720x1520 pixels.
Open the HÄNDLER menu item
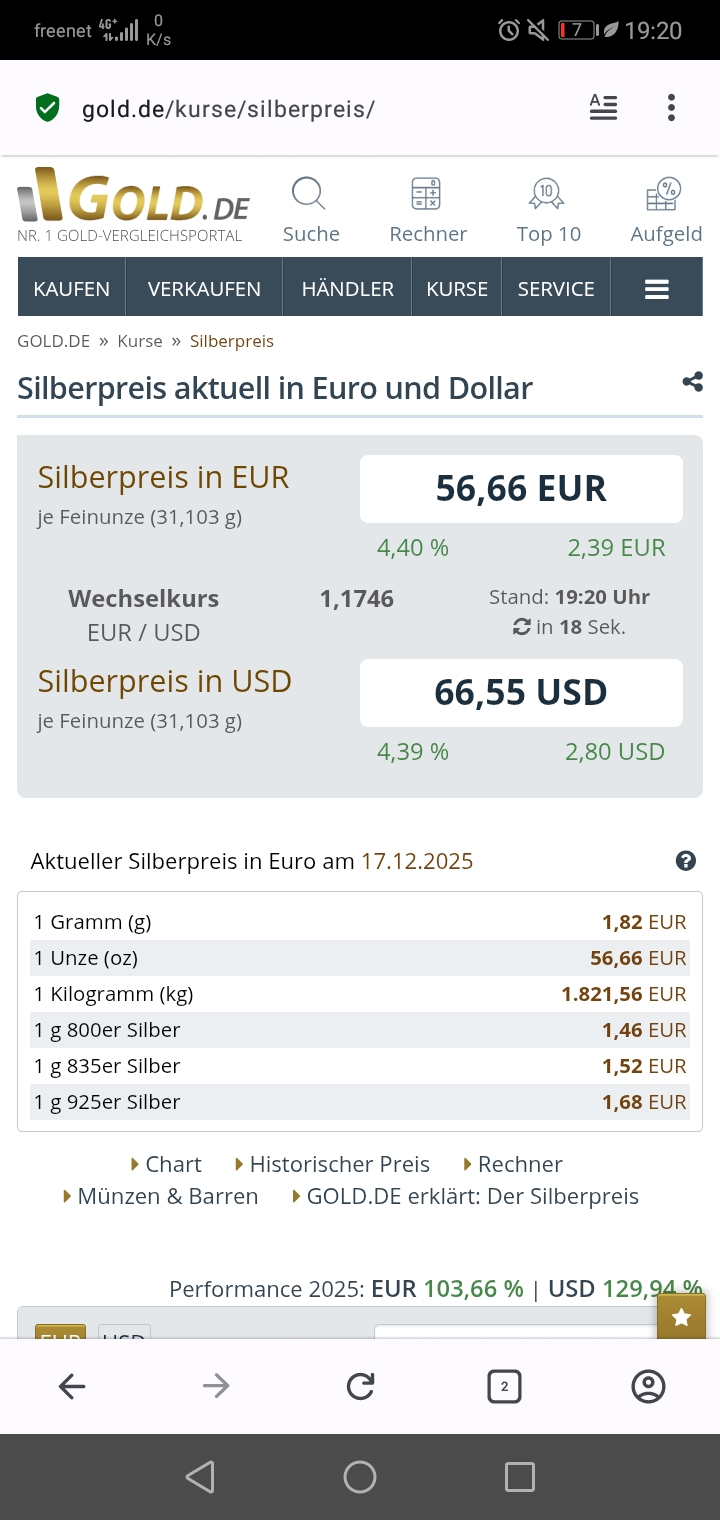(348, 289)
